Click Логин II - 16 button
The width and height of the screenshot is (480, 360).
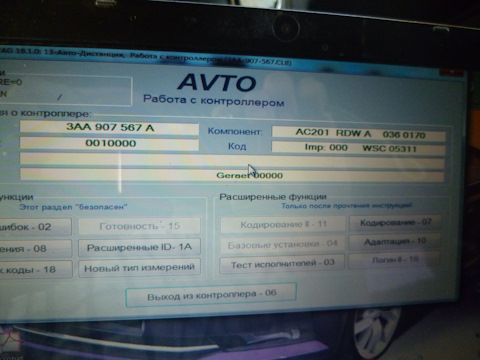coord(394,260)
